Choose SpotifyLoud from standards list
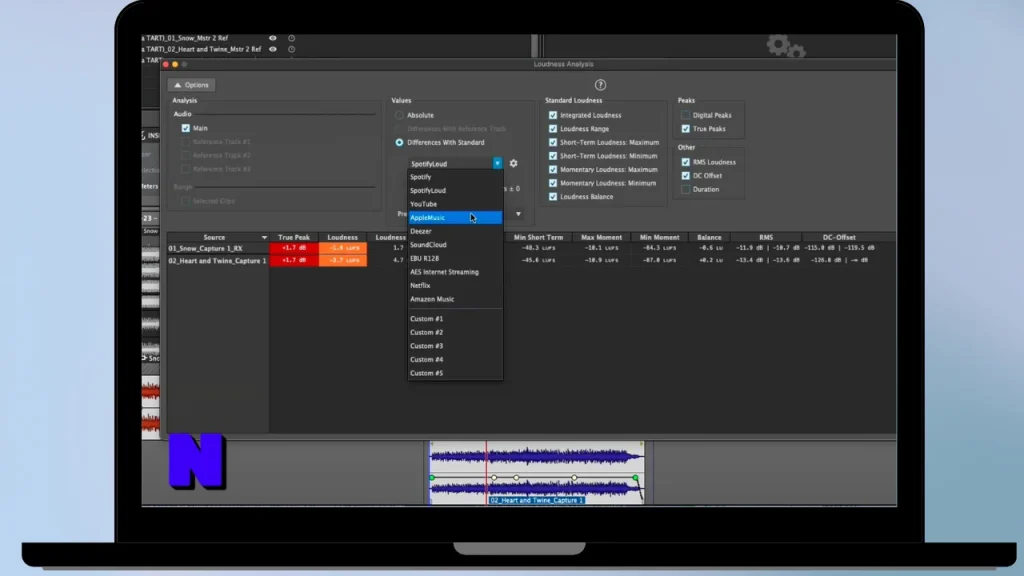Viewport: 1024px width, 576px height. 455,191
